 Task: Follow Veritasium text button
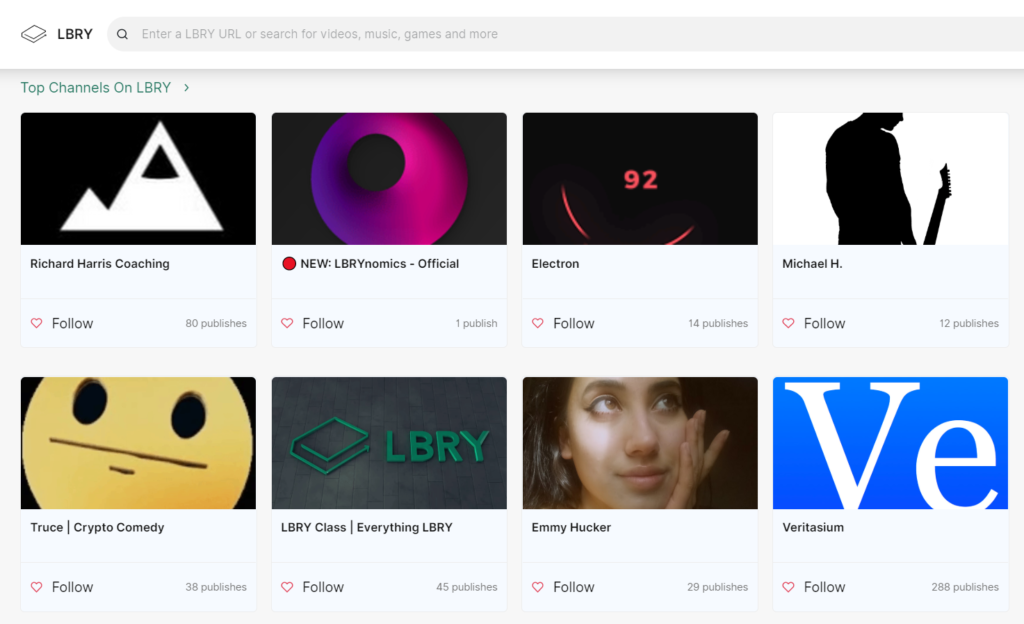coord(825,587)
